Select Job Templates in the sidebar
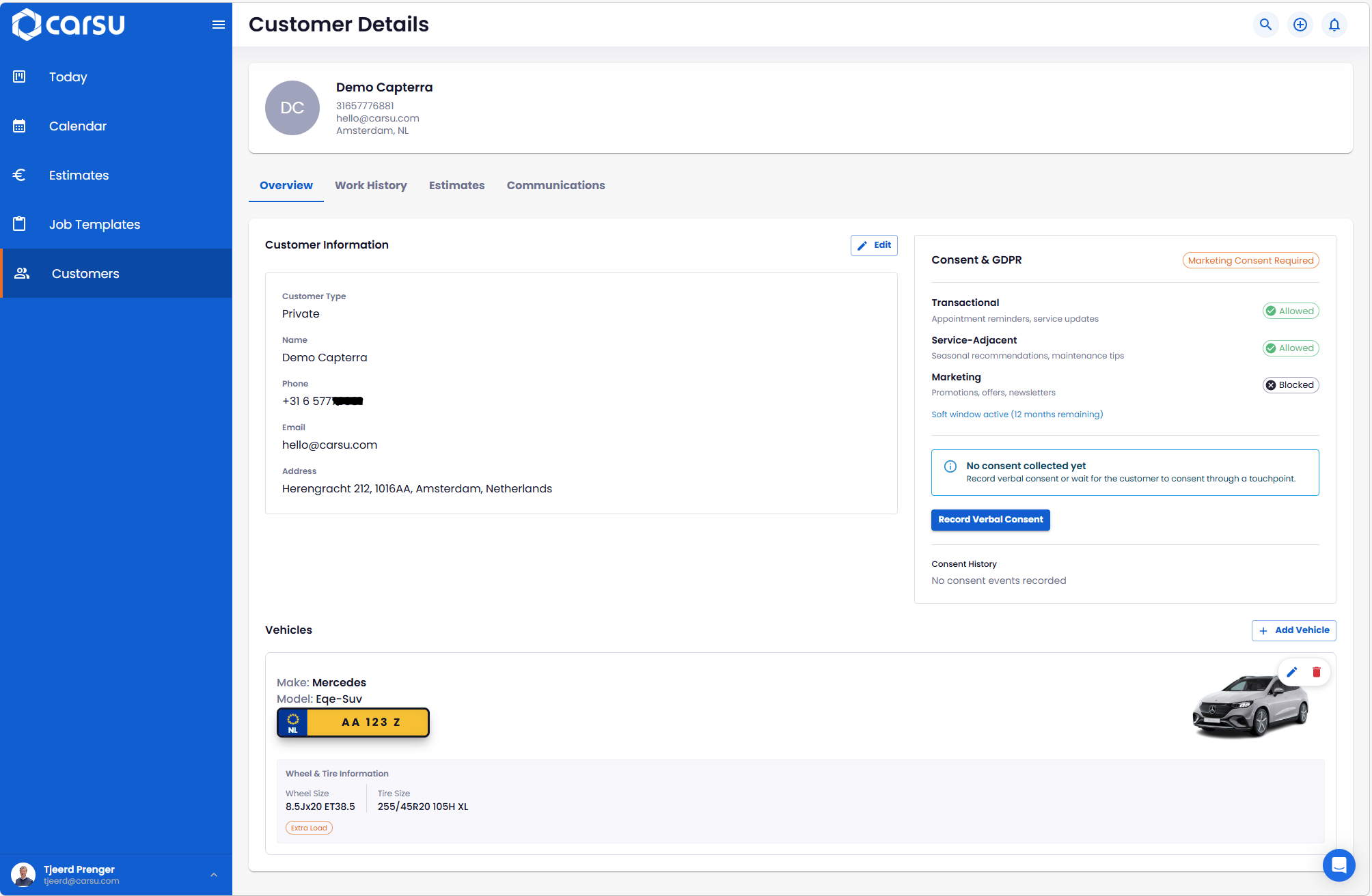The image size is (1372, 896). [94, 224]
